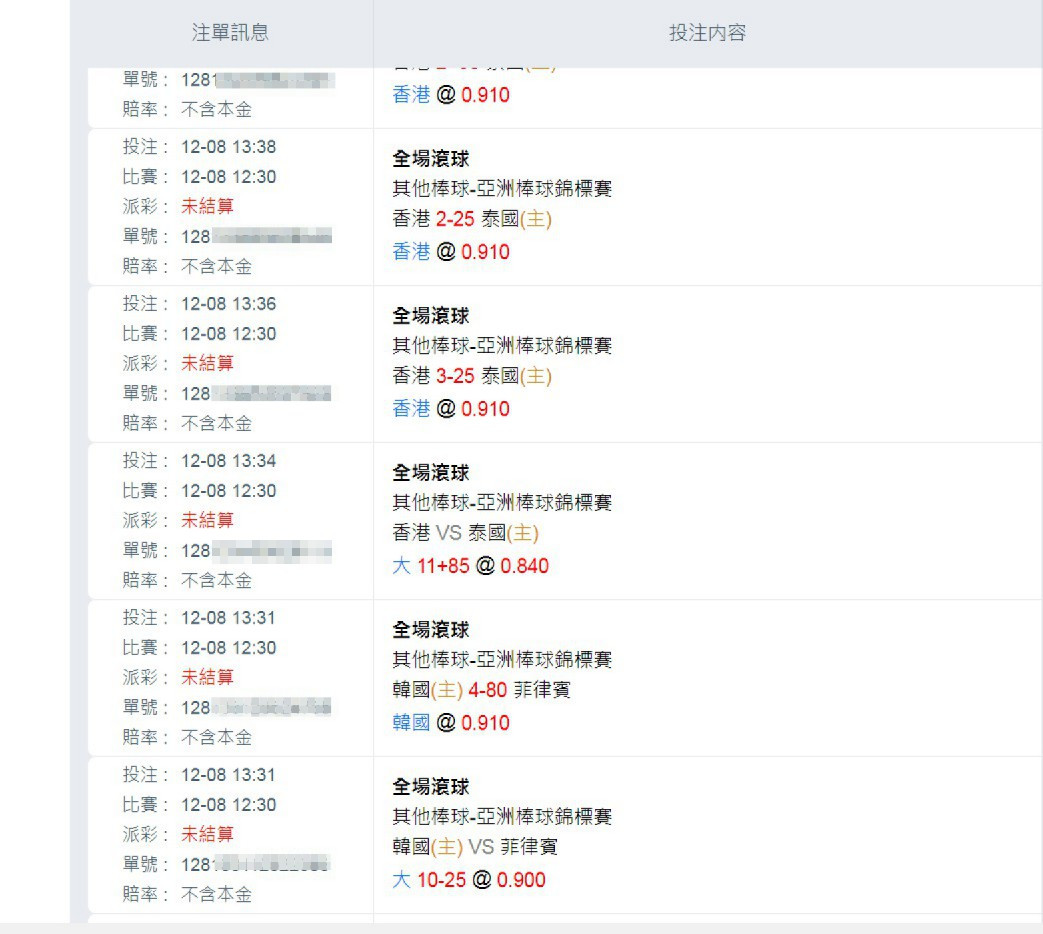Open the 韓國 @ 0.910 selection
Image resolution: width=1043 pixels, height=934 pixels.
point(451,722)
